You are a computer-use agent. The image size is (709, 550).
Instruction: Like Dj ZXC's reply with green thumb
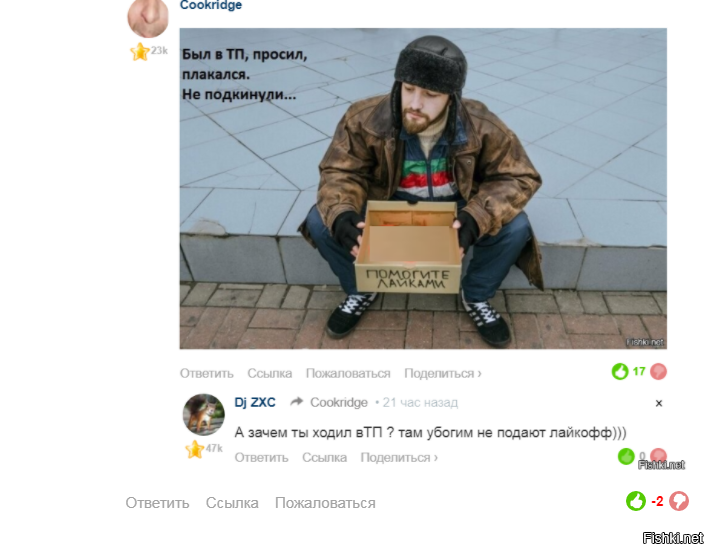click(626, 456)
